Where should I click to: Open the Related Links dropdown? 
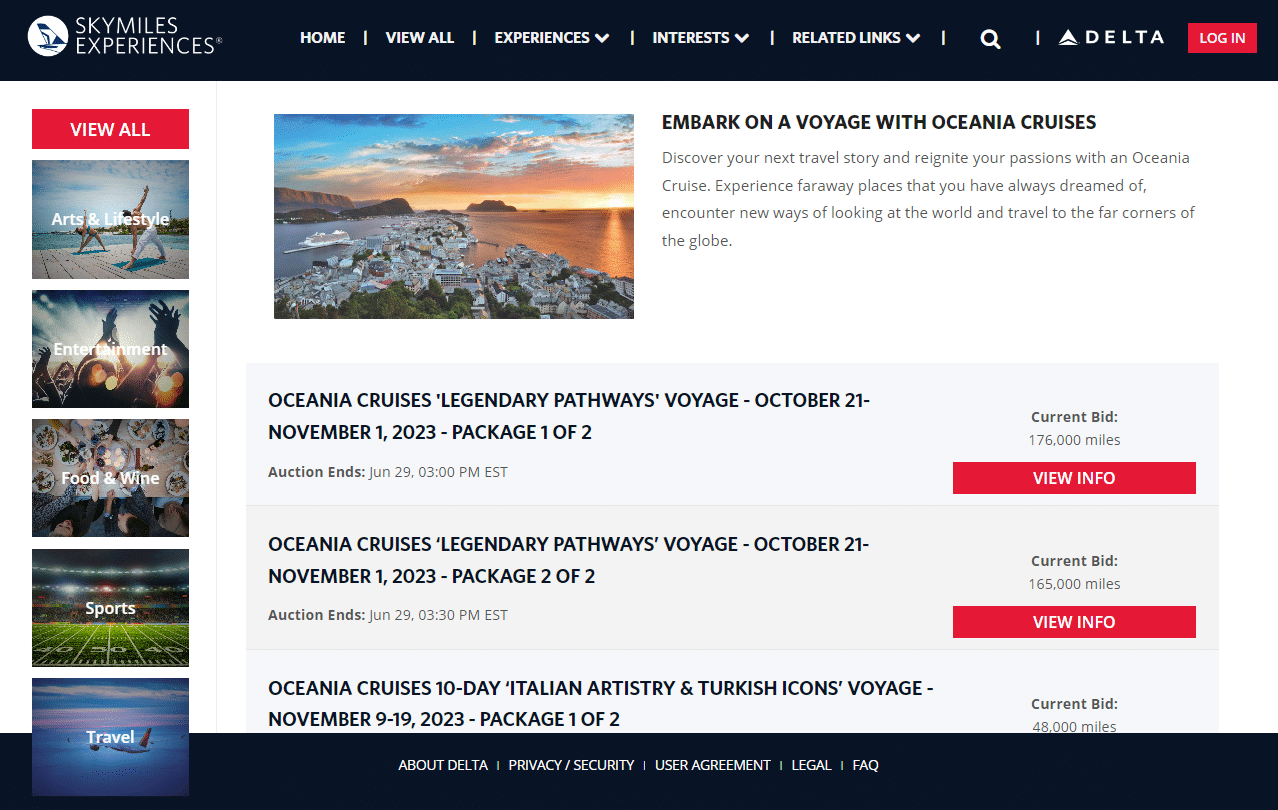coord(855,38)
